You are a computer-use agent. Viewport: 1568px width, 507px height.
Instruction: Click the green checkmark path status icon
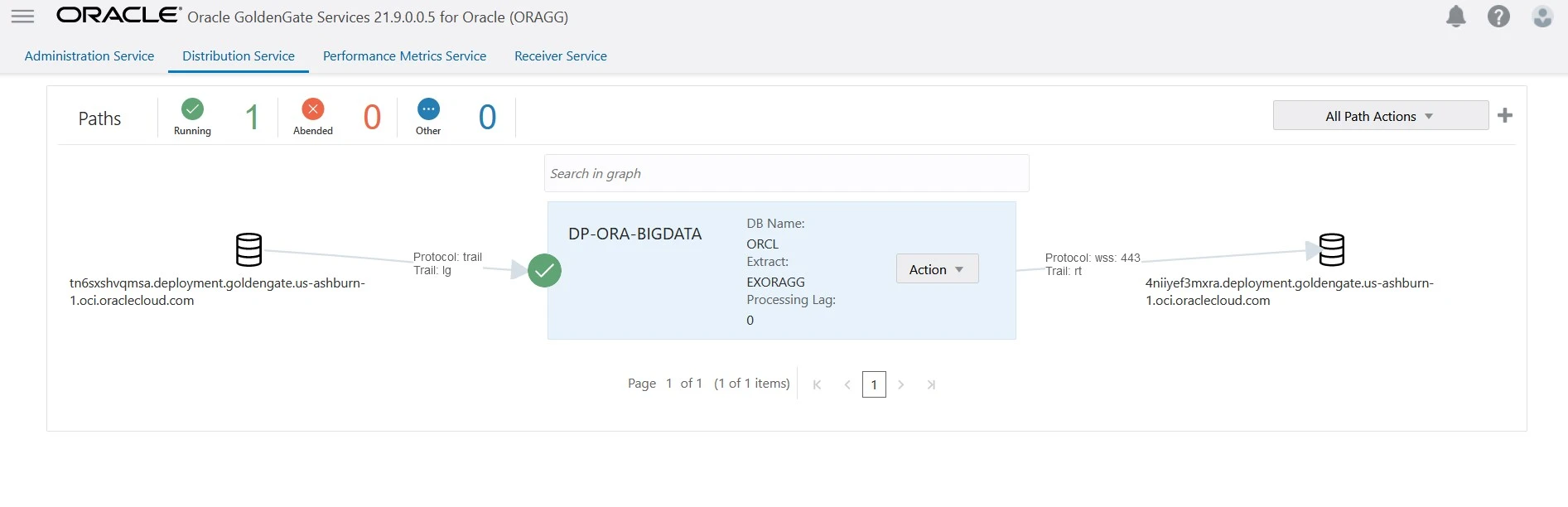(544, 270)
